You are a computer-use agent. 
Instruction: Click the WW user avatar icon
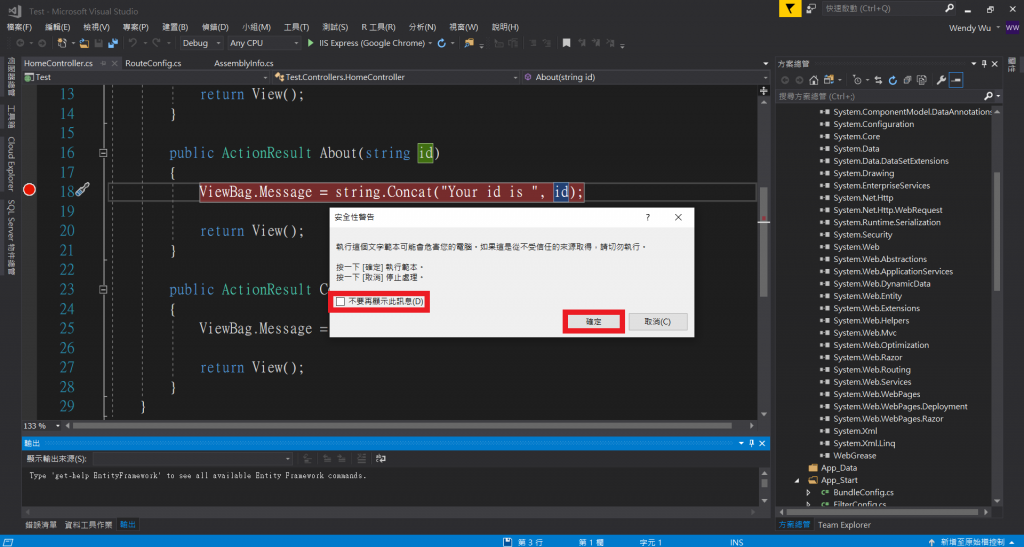pyautogui.click(x=1012, y=27)
